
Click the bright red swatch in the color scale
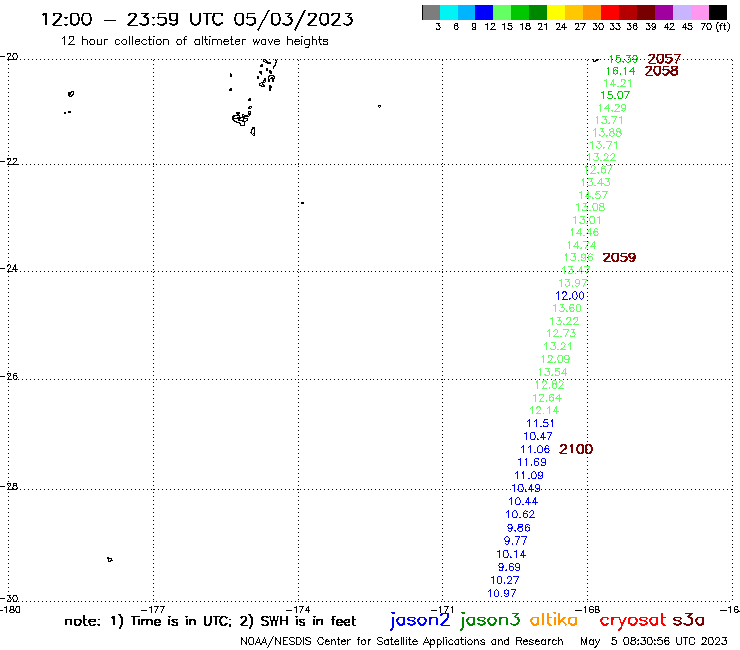click(x=610, y=12)
